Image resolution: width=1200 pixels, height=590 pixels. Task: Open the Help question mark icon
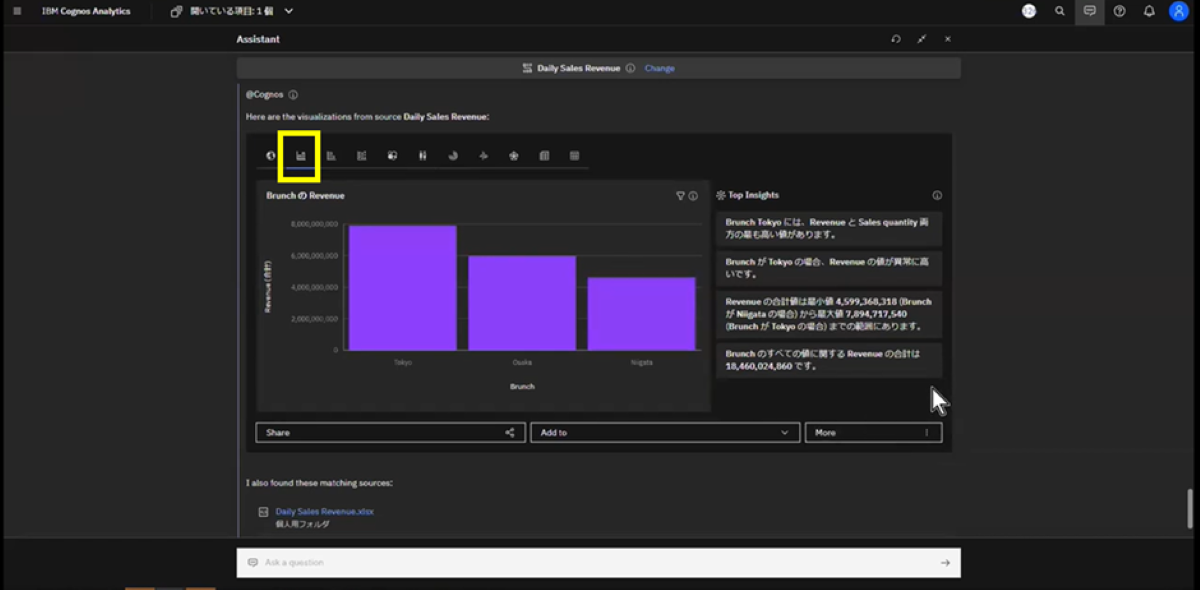1119,11
